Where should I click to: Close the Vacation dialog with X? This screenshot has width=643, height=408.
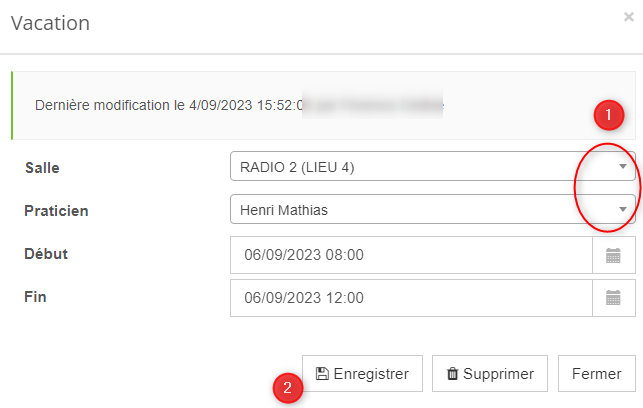pyautogui.click(x=628, y=17)
